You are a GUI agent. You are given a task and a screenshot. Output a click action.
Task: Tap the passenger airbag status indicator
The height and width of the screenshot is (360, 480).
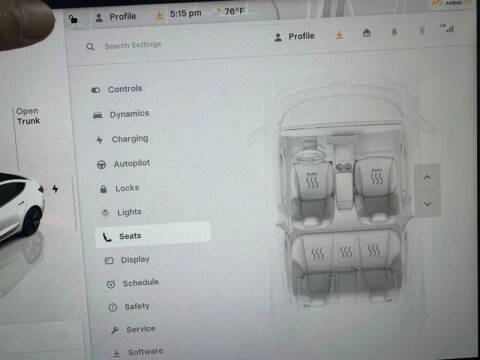coord(451,2)
